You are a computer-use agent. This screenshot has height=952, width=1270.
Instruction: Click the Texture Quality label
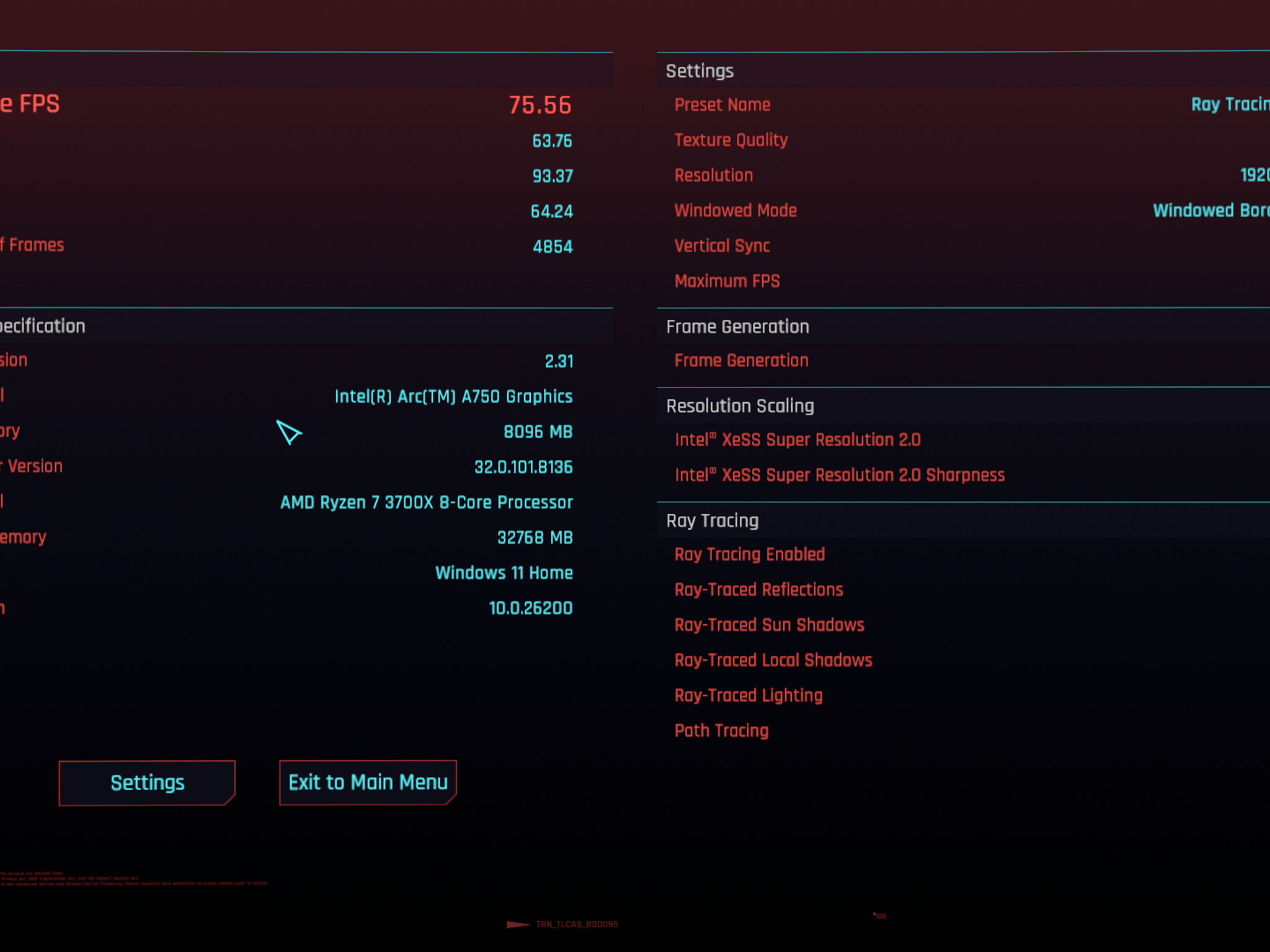[x=731, y=141]
